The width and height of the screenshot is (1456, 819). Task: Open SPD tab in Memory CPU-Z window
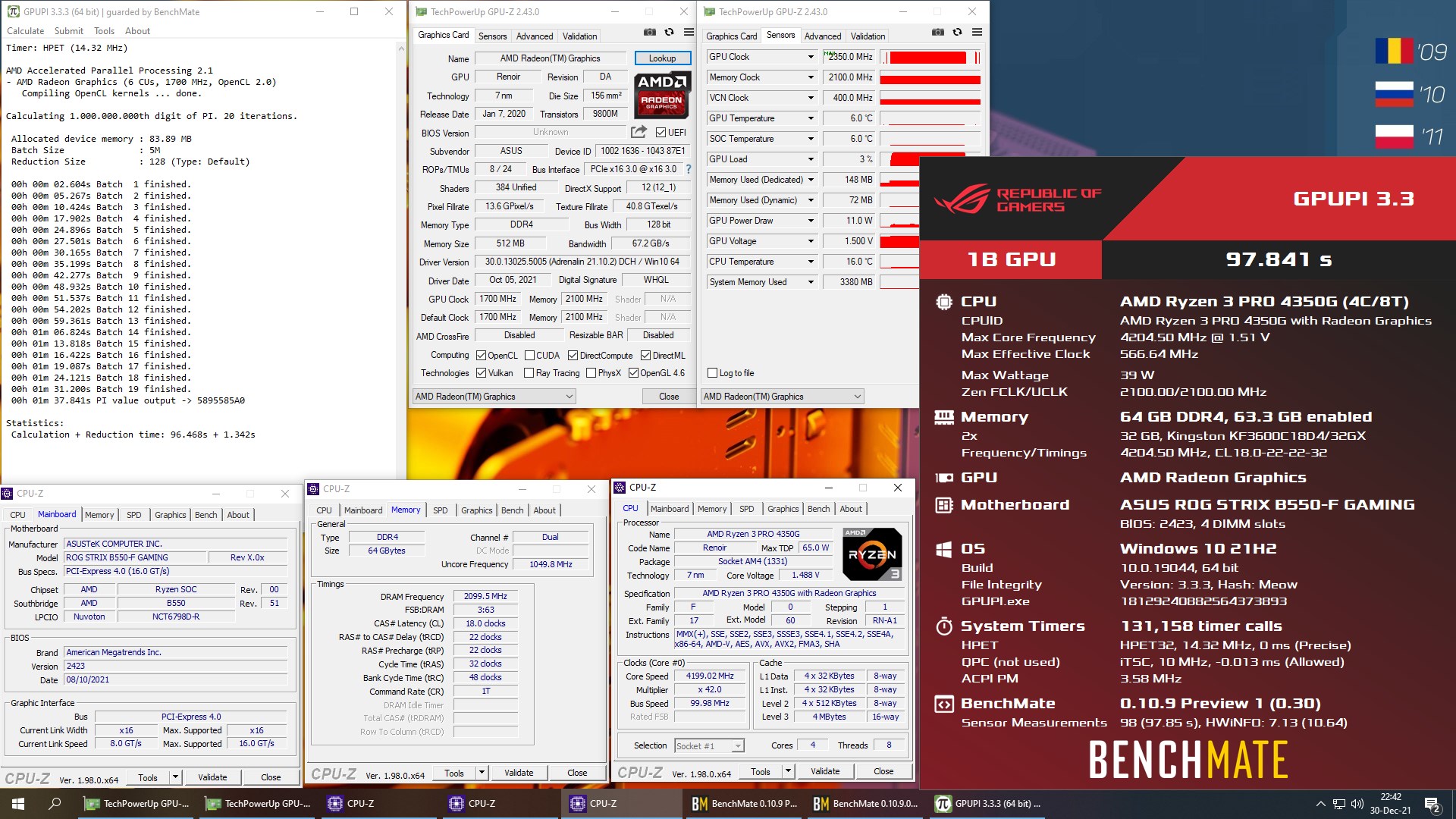(x=440, y=510)
